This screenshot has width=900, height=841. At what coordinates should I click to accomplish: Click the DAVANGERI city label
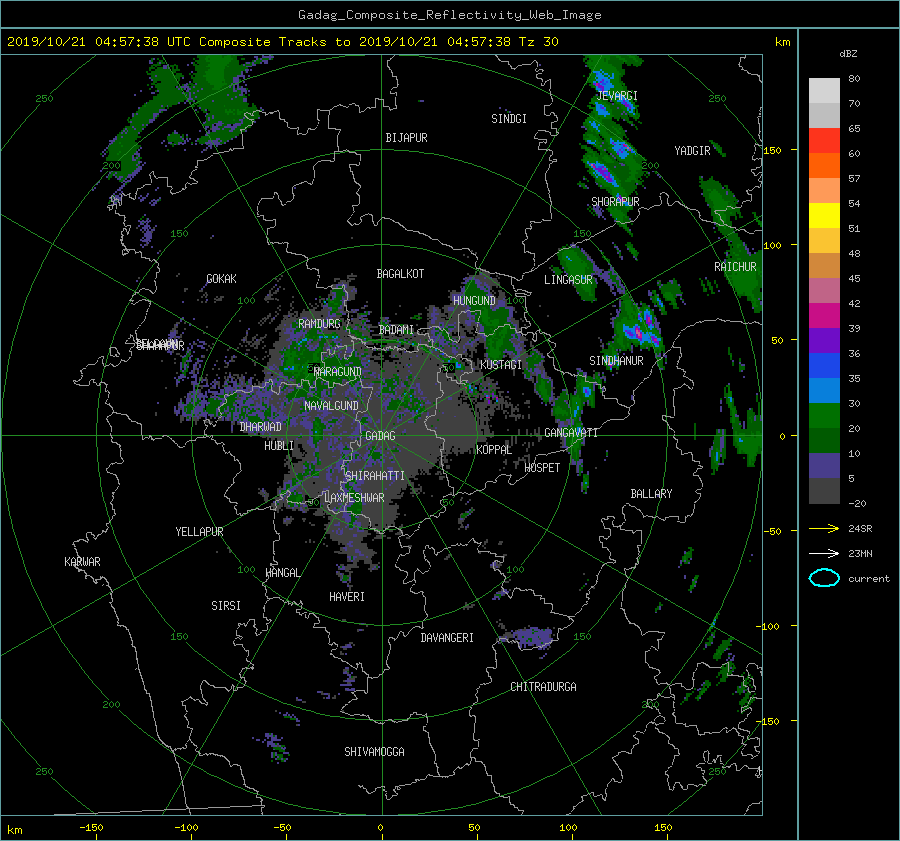click(x=447, y=638)
